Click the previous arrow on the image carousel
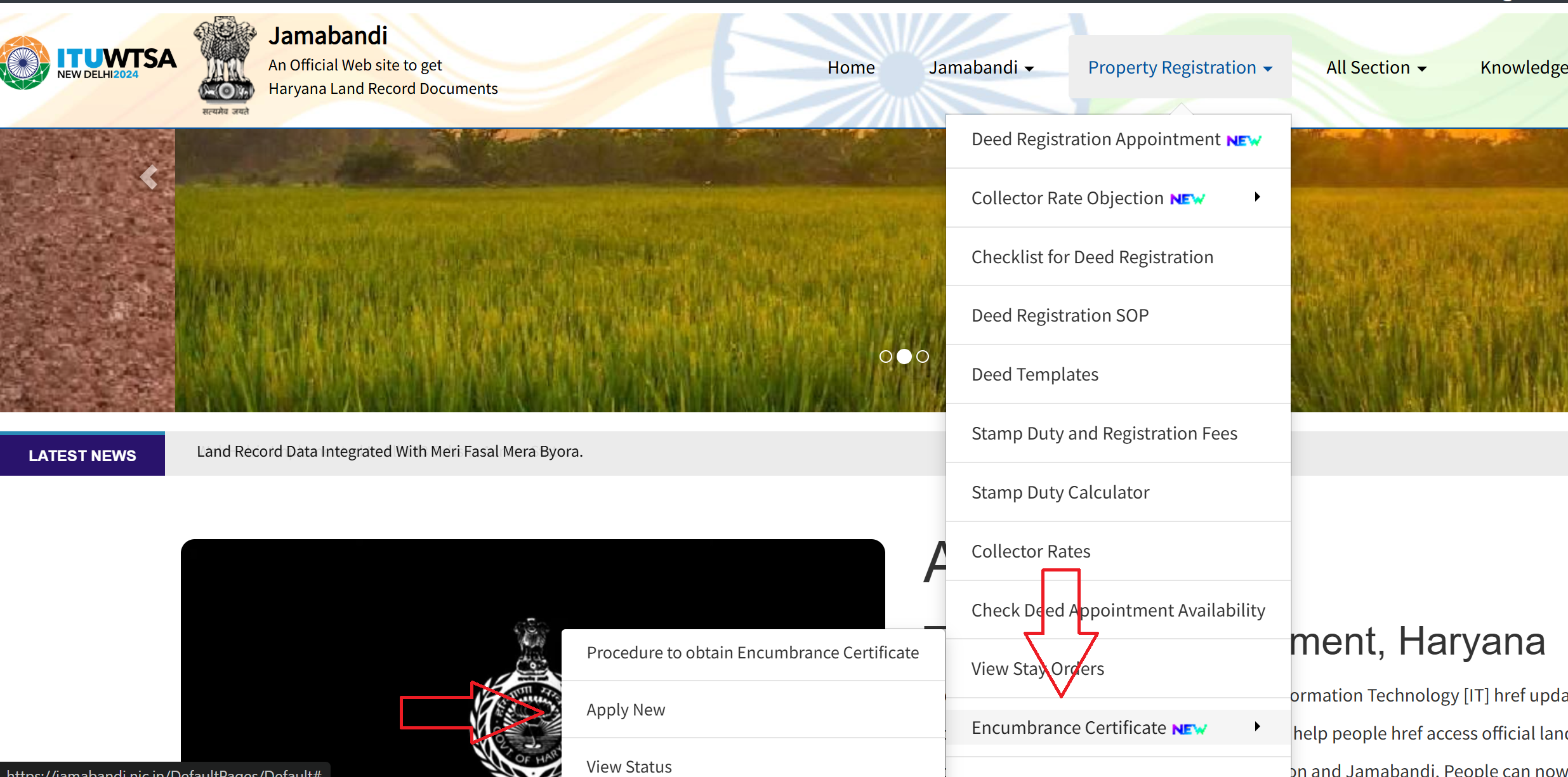This screenshot has width=1568, height=777. click(x=148, y=178)
